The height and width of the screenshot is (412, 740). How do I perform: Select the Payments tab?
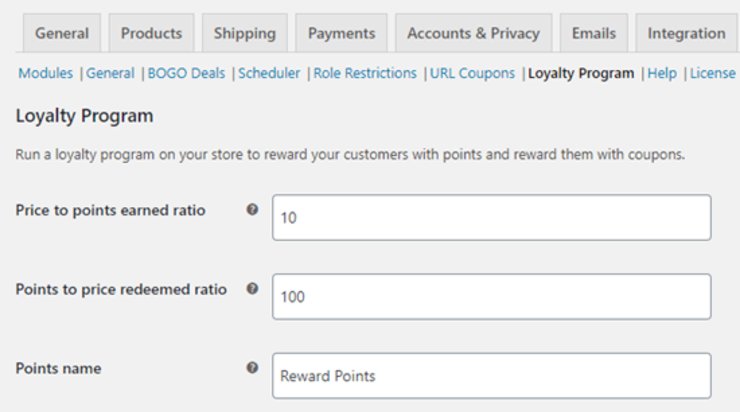(x=341, y=33)
